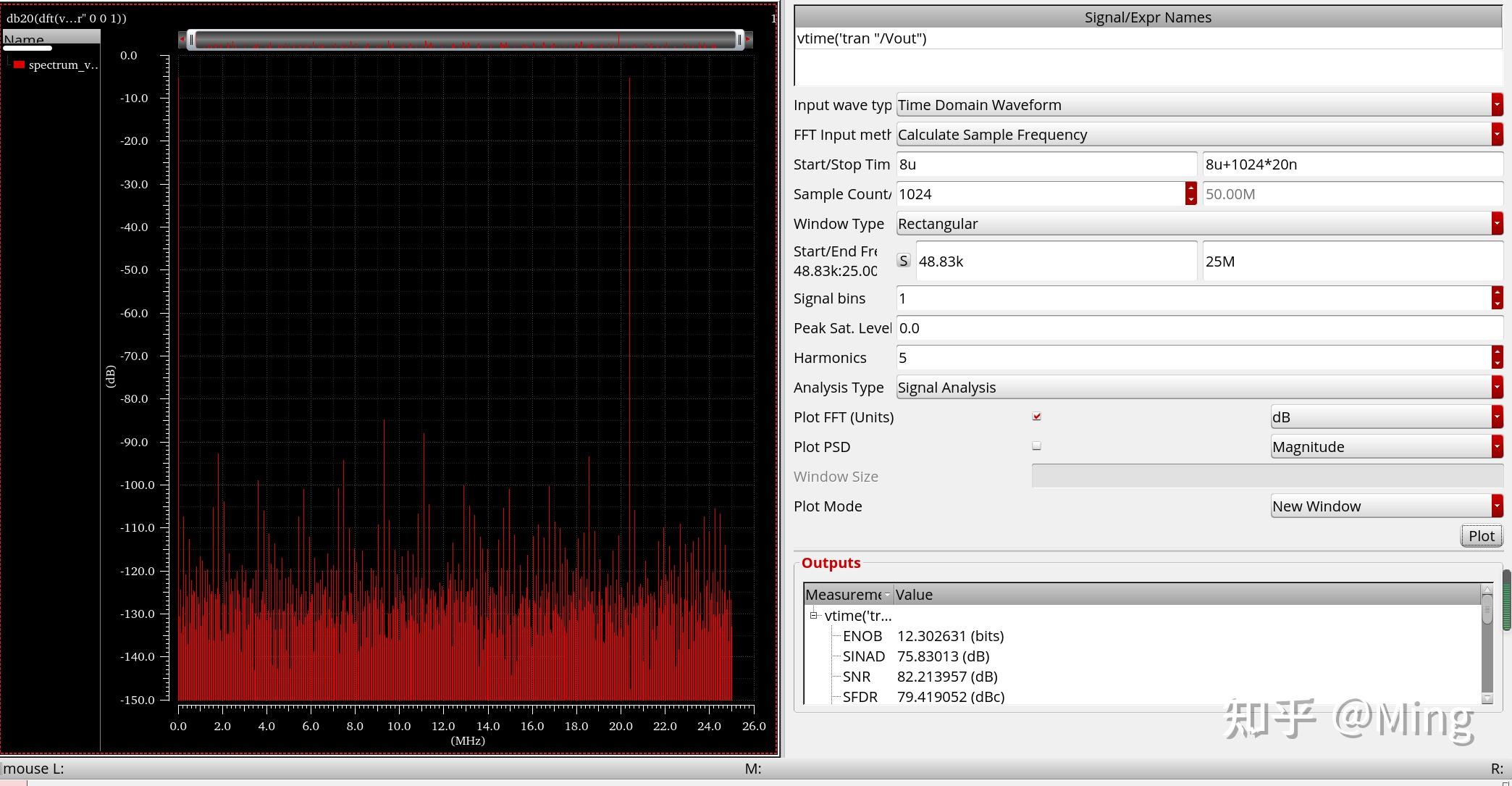Click the Plot button
1512x786 pixels.
(1481, 535)
